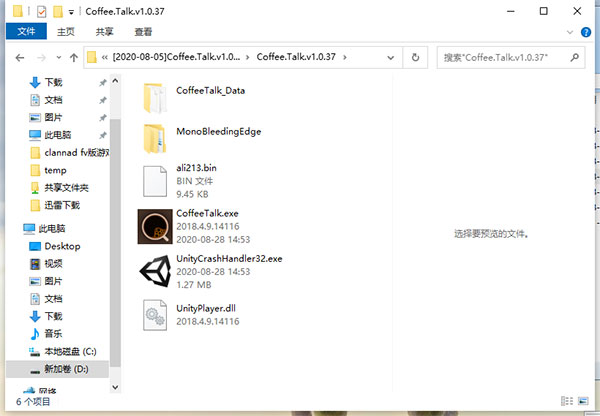
Task: Click the properties checkmark icon in title bar
Action: pyautogui.click(x=41, y=11)
